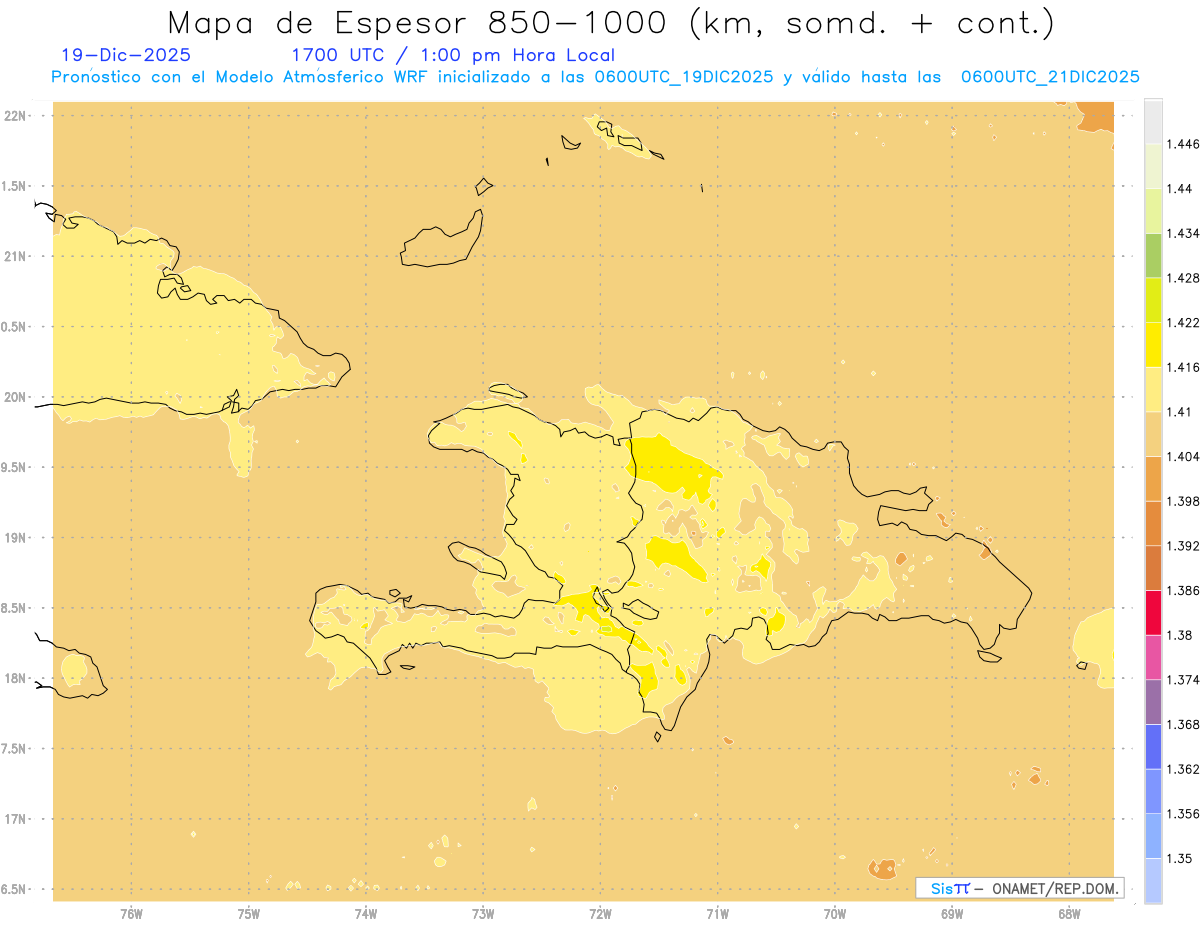Viewport: 1200px width, 927px height.
Task: Pick the orange colorbar band between 1.398 and 1.404
Action: coord(1153,478)
